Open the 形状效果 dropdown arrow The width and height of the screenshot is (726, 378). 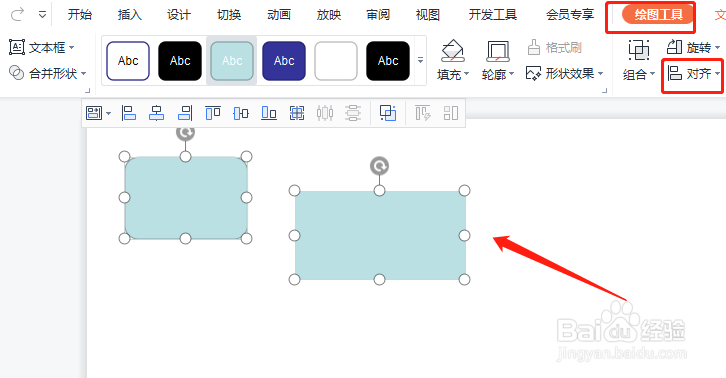pyautogui.click(x=600, y=73)
